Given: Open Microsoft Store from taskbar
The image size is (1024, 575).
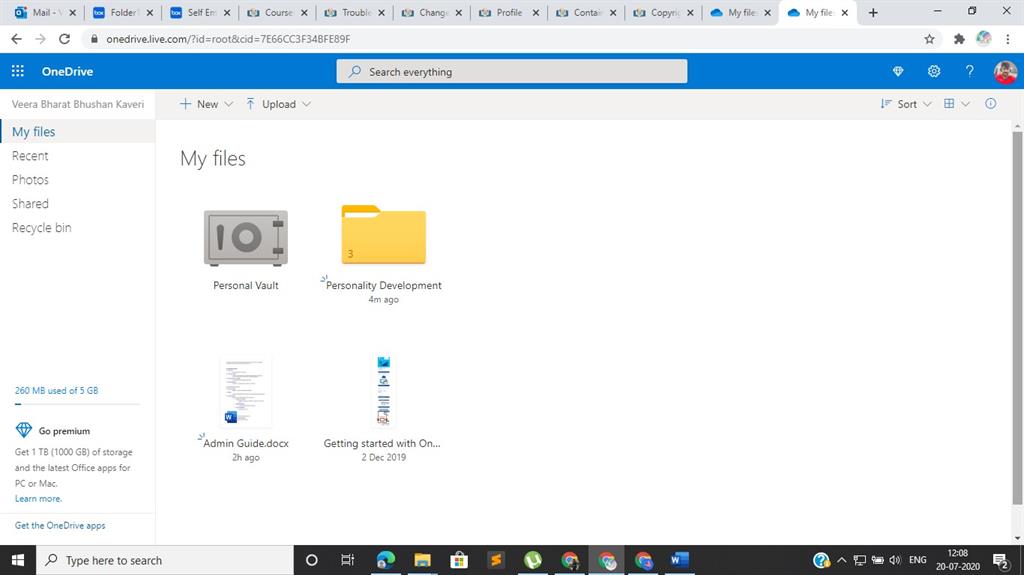Looking at the screenshot, I should pos(459,560).
